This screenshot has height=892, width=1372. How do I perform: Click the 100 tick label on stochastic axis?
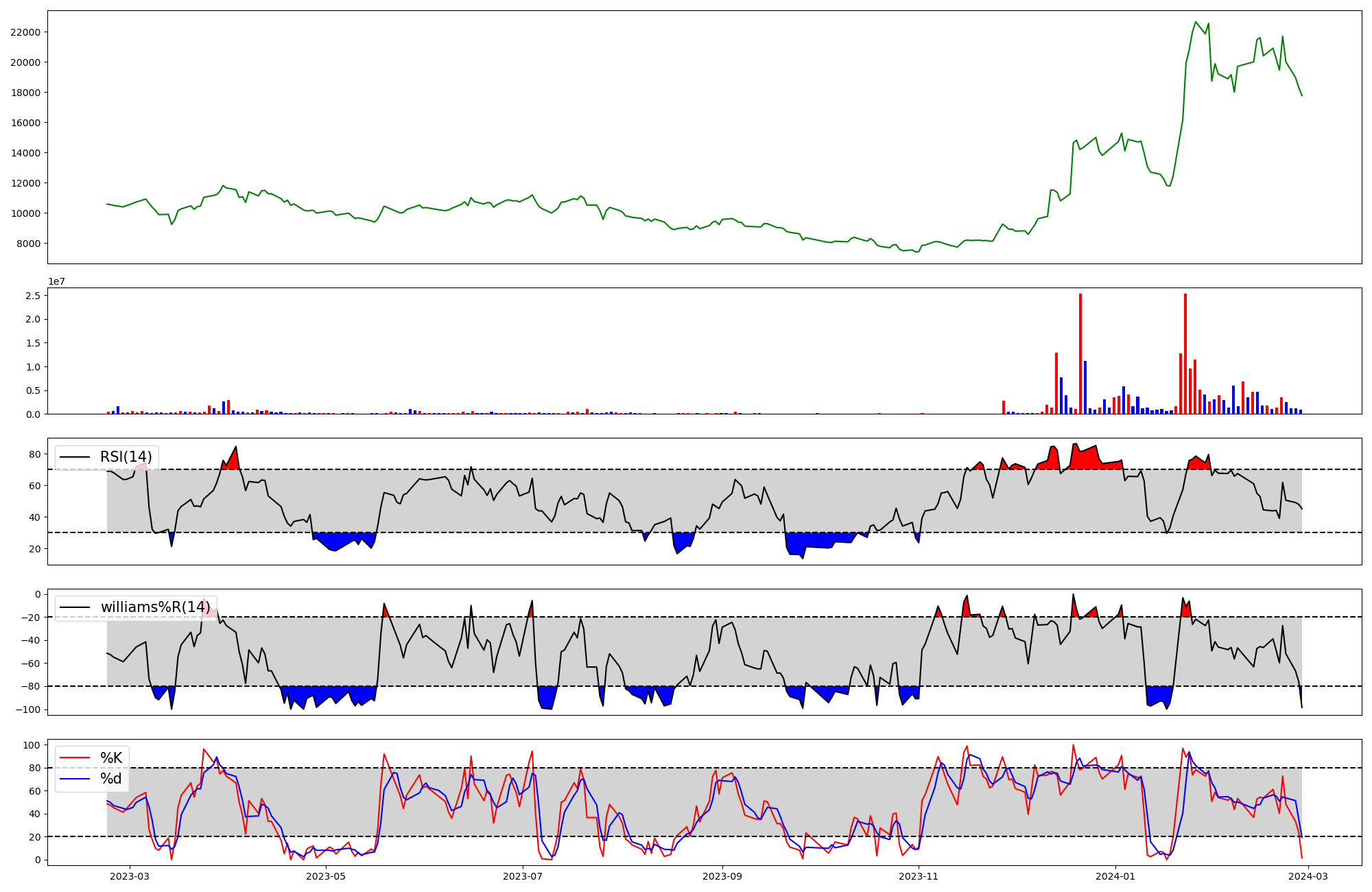[x=32, y=745]
